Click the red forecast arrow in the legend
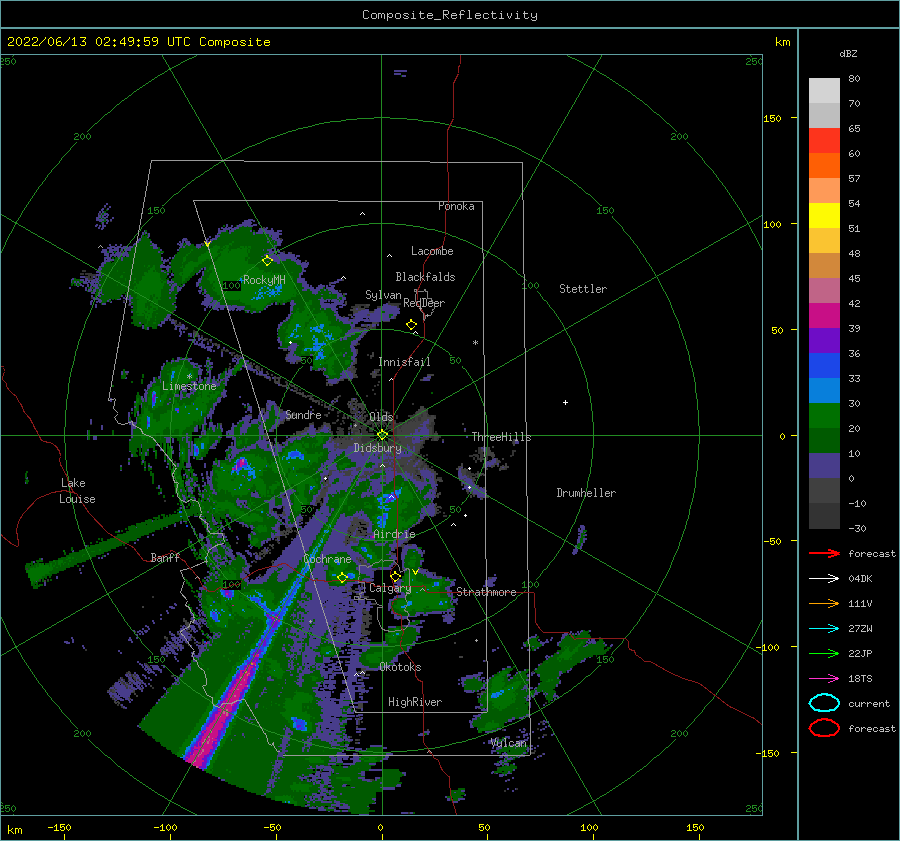 pos(824,553)
